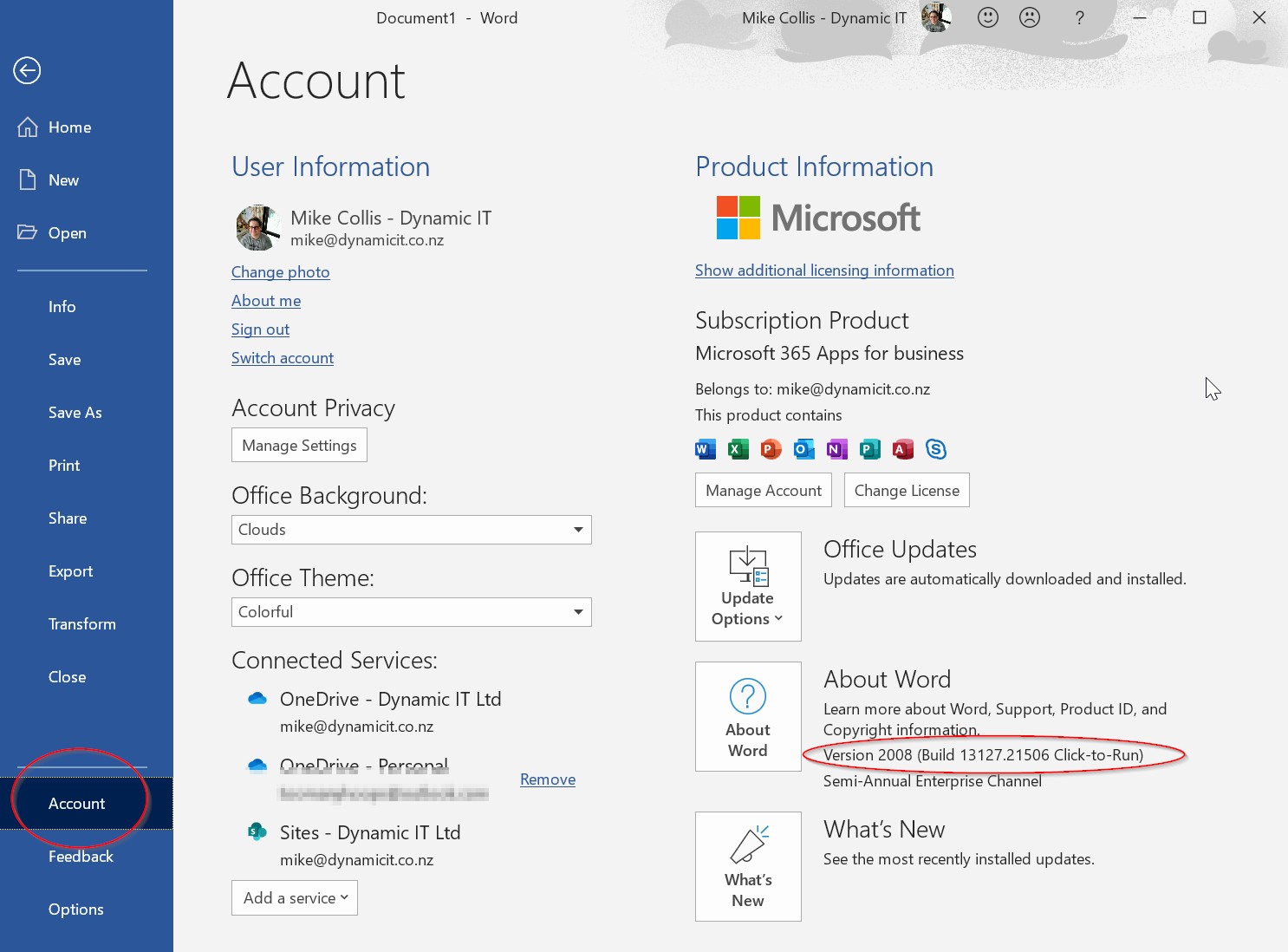Click Semi-Annual Enterprise Channel text

pyautogui.click(x=933, y=781)
